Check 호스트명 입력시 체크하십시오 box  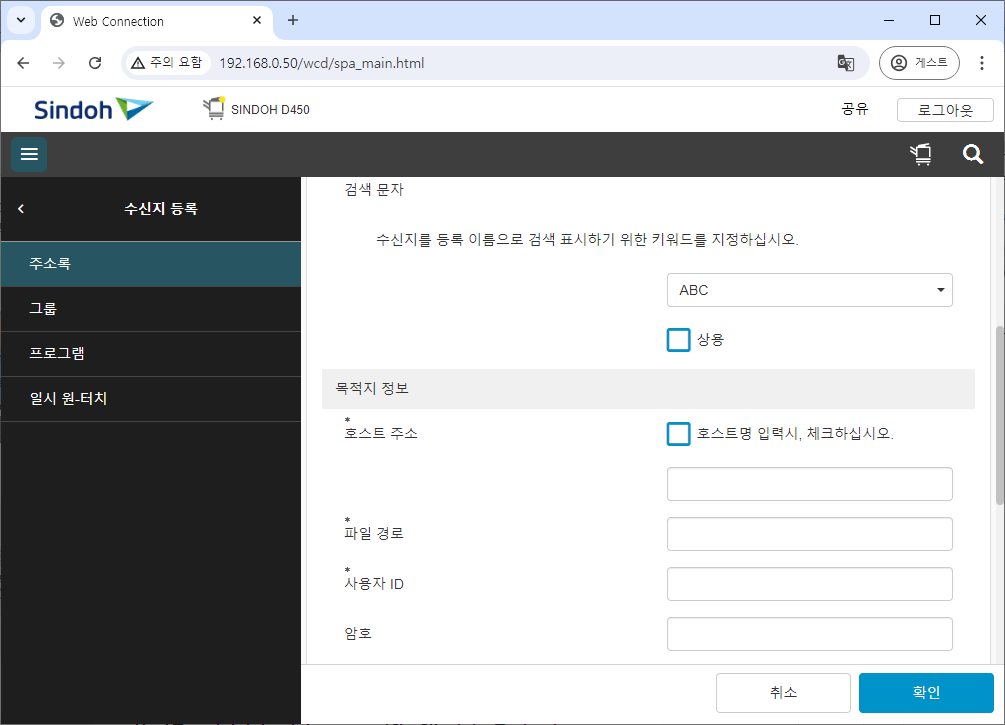[678, 433]
